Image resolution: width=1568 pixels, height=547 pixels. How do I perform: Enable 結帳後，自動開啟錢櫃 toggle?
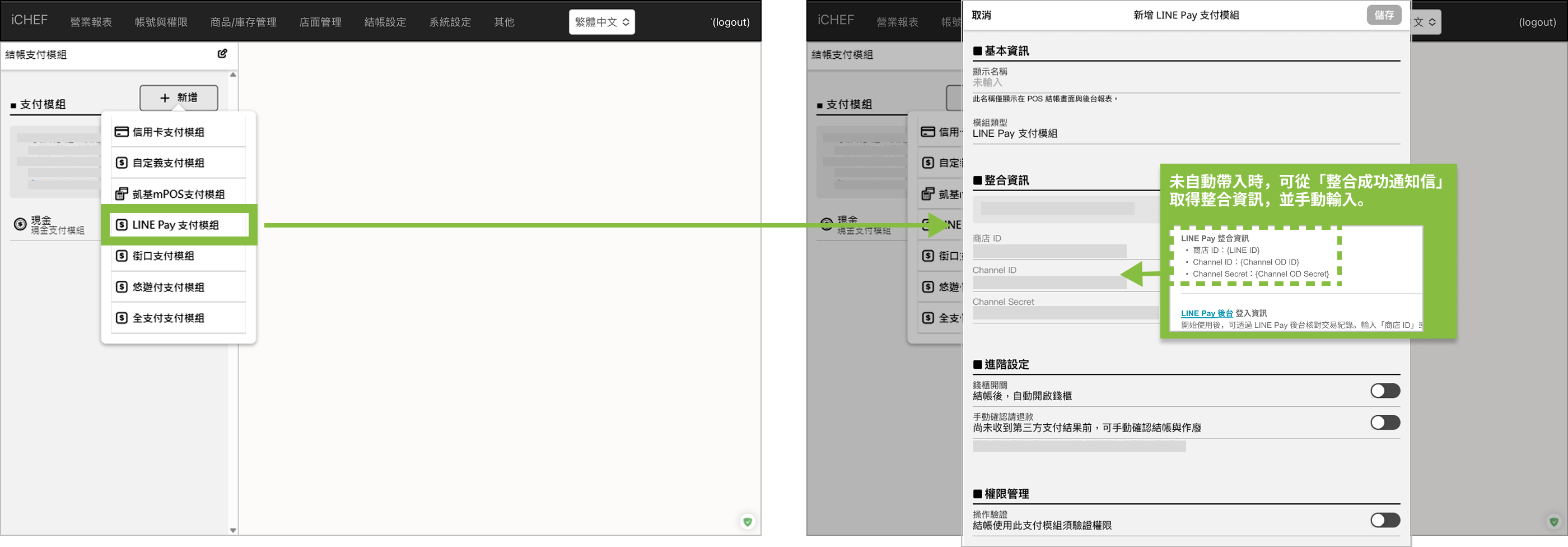coord(1384,391)
